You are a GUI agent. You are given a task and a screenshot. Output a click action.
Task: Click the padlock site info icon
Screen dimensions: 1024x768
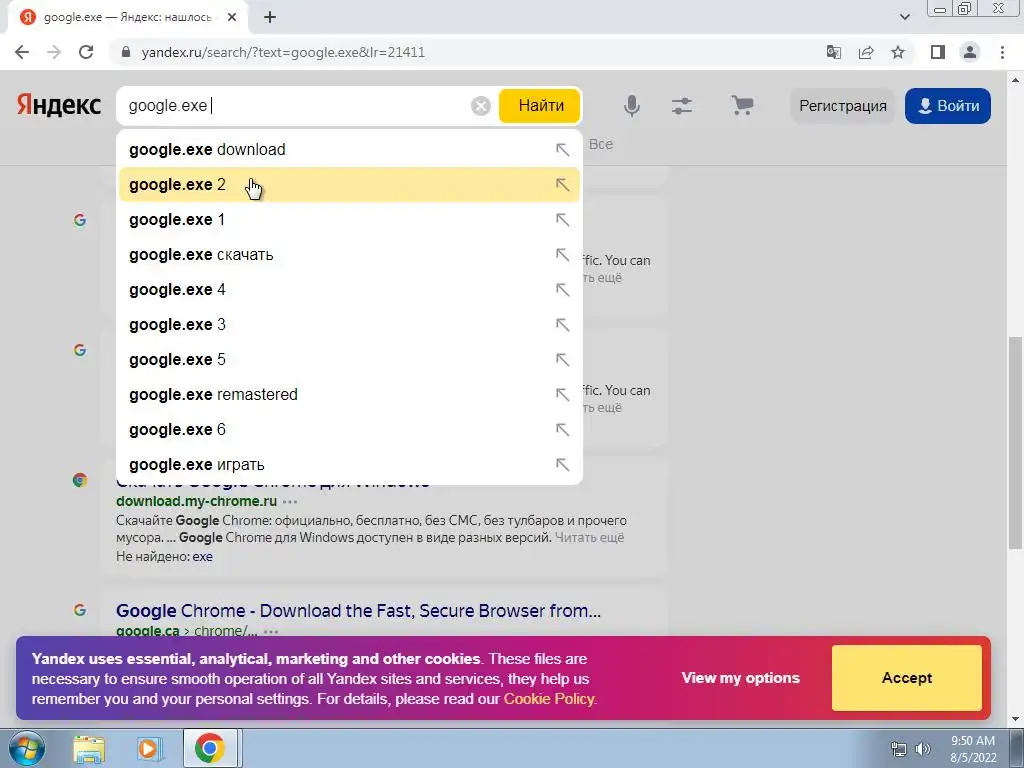(x=126, y=52)
